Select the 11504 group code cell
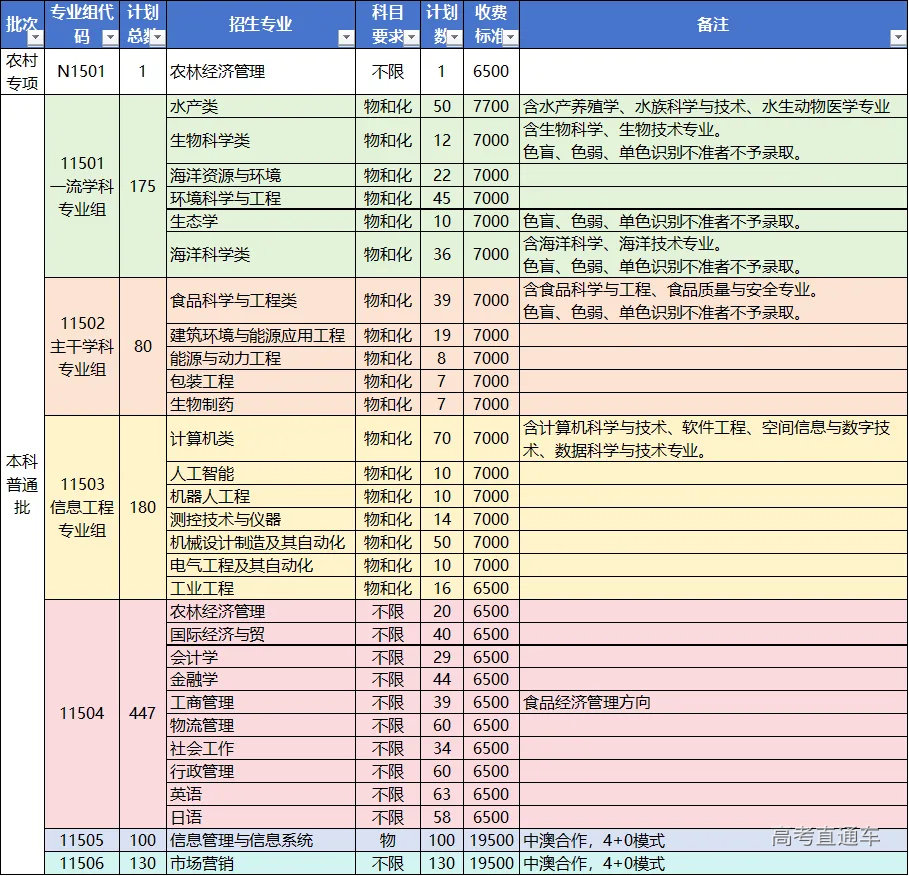The width and height of the screenshot is (909, 876). click(81, 714)
